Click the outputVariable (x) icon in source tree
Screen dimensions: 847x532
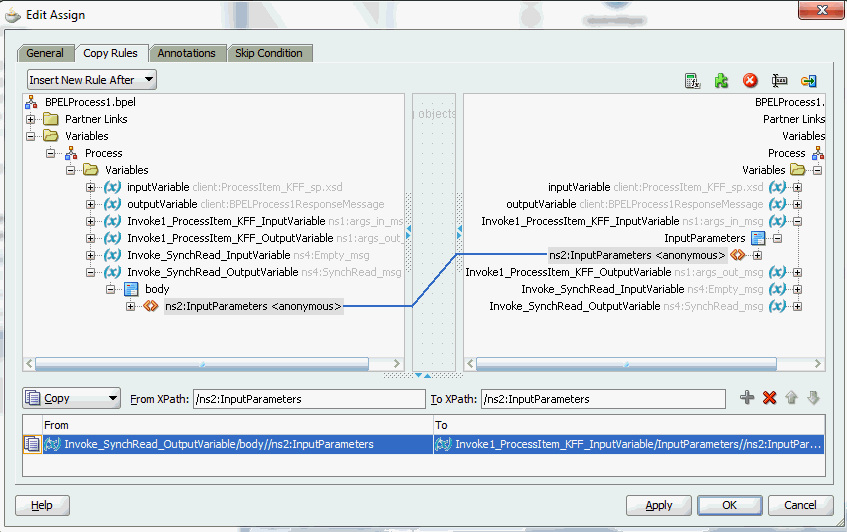point(112,204)
